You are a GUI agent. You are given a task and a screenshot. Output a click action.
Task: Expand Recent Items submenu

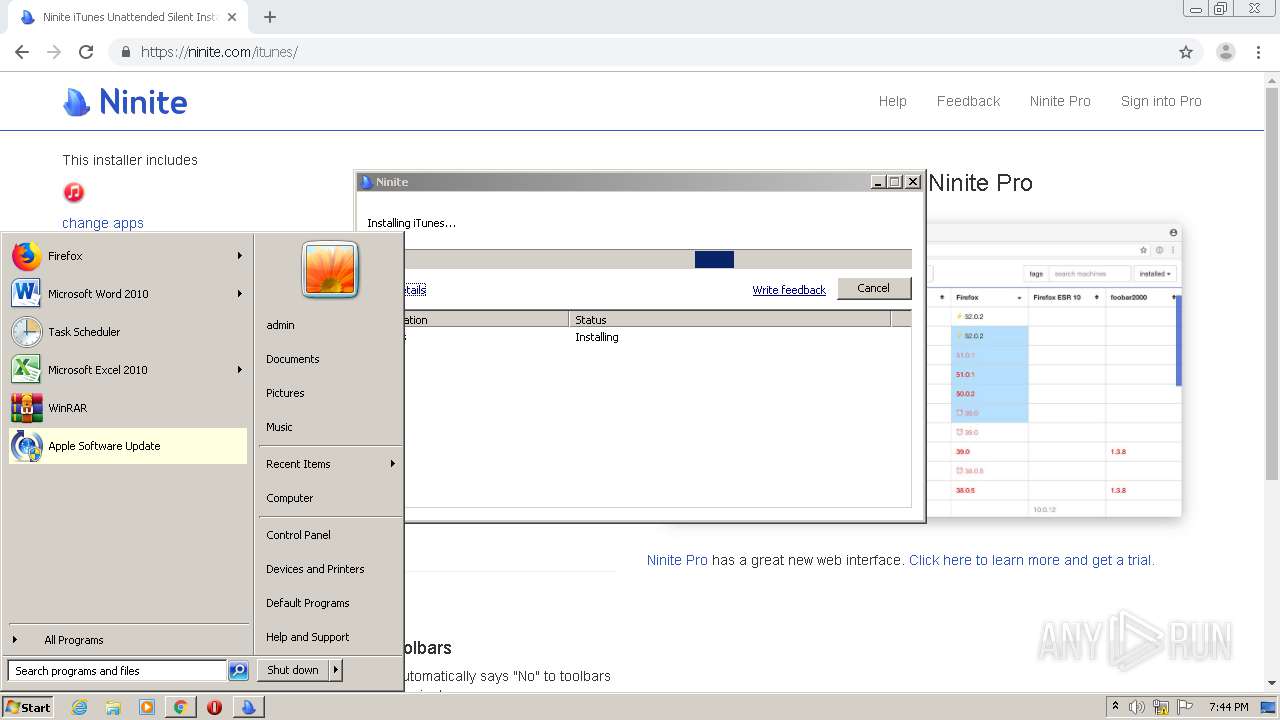[393, 464]
